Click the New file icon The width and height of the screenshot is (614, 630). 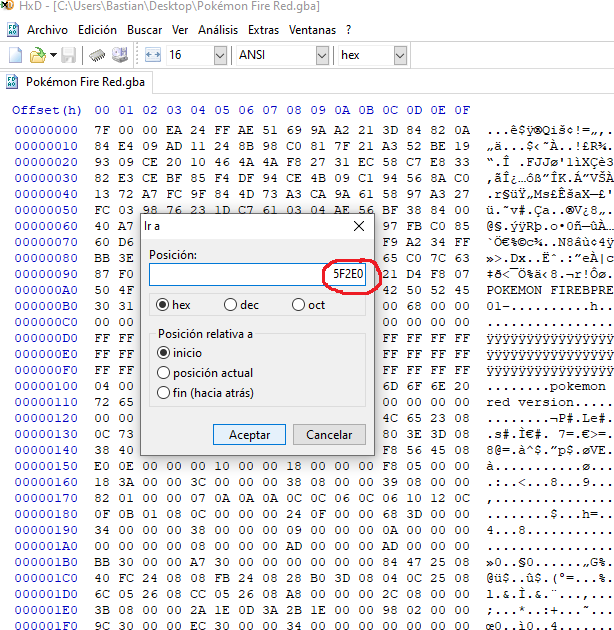coord(15,55)
